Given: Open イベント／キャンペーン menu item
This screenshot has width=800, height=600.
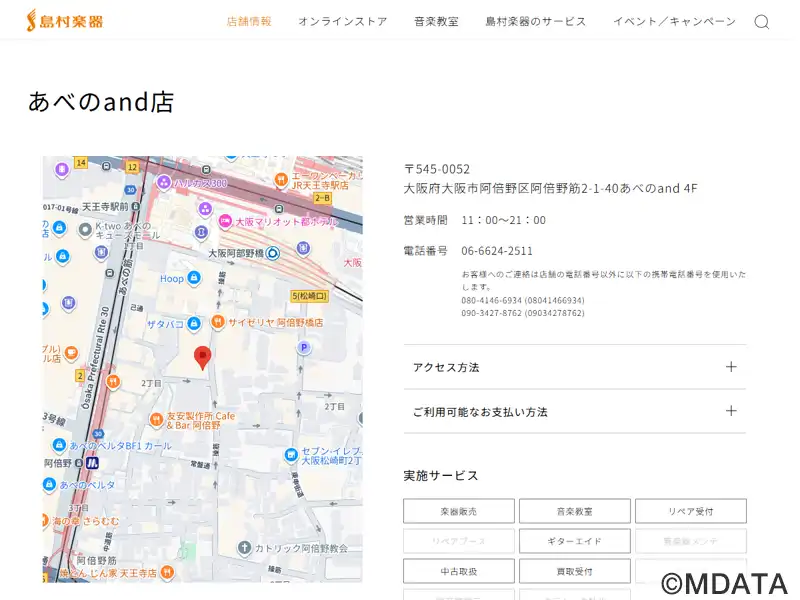Looking at the screenshot, I should 674,21.
